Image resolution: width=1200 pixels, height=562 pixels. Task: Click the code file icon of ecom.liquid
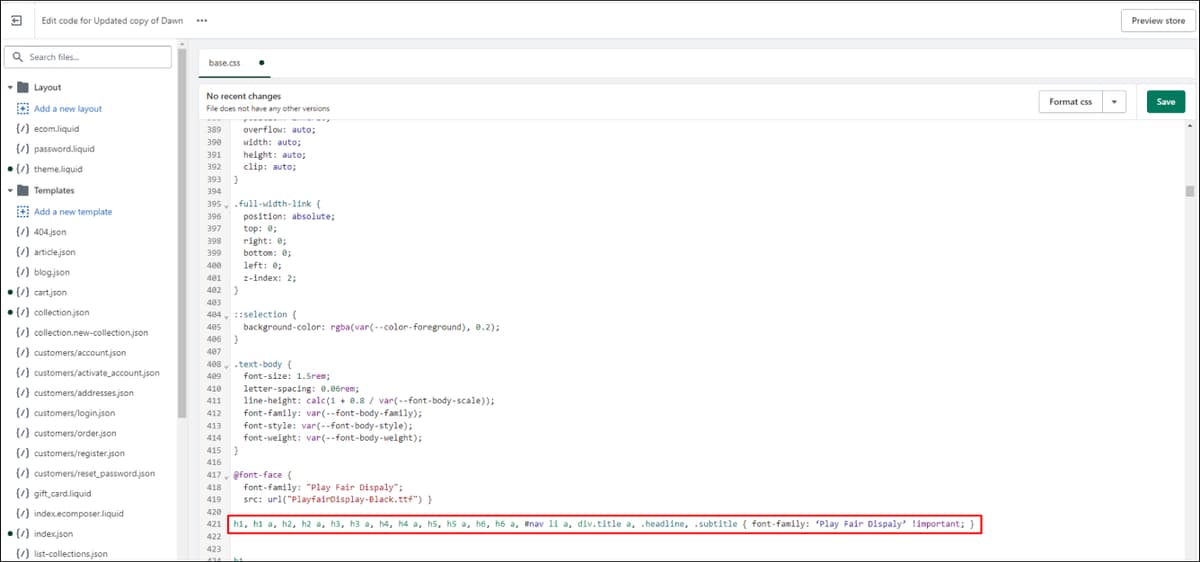22,129
